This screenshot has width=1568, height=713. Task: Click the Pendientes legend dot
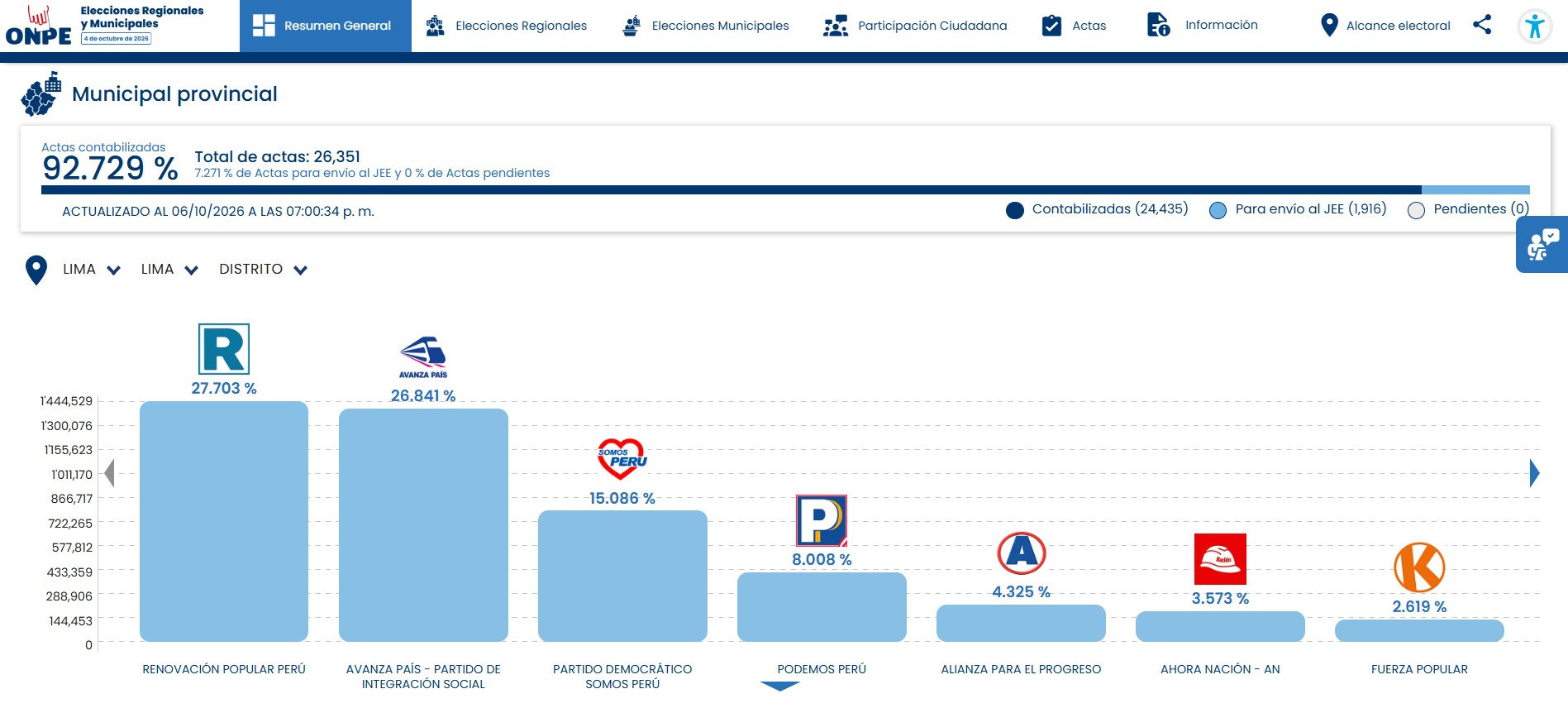(1416, 210)
